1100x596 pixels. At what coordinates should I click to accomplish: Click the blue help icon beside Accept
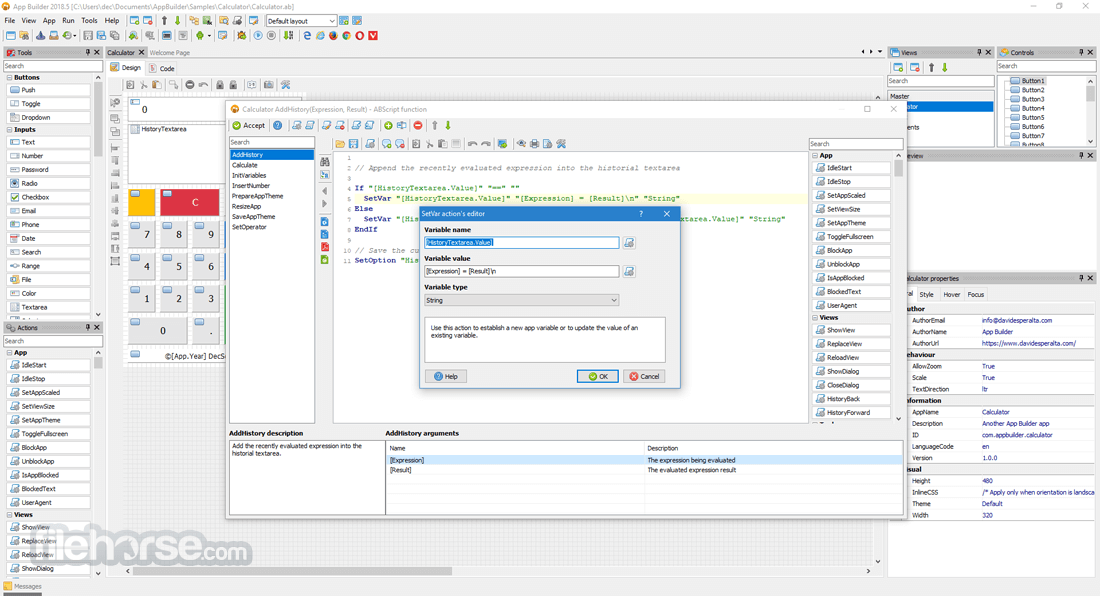click(x=278, y=126)
